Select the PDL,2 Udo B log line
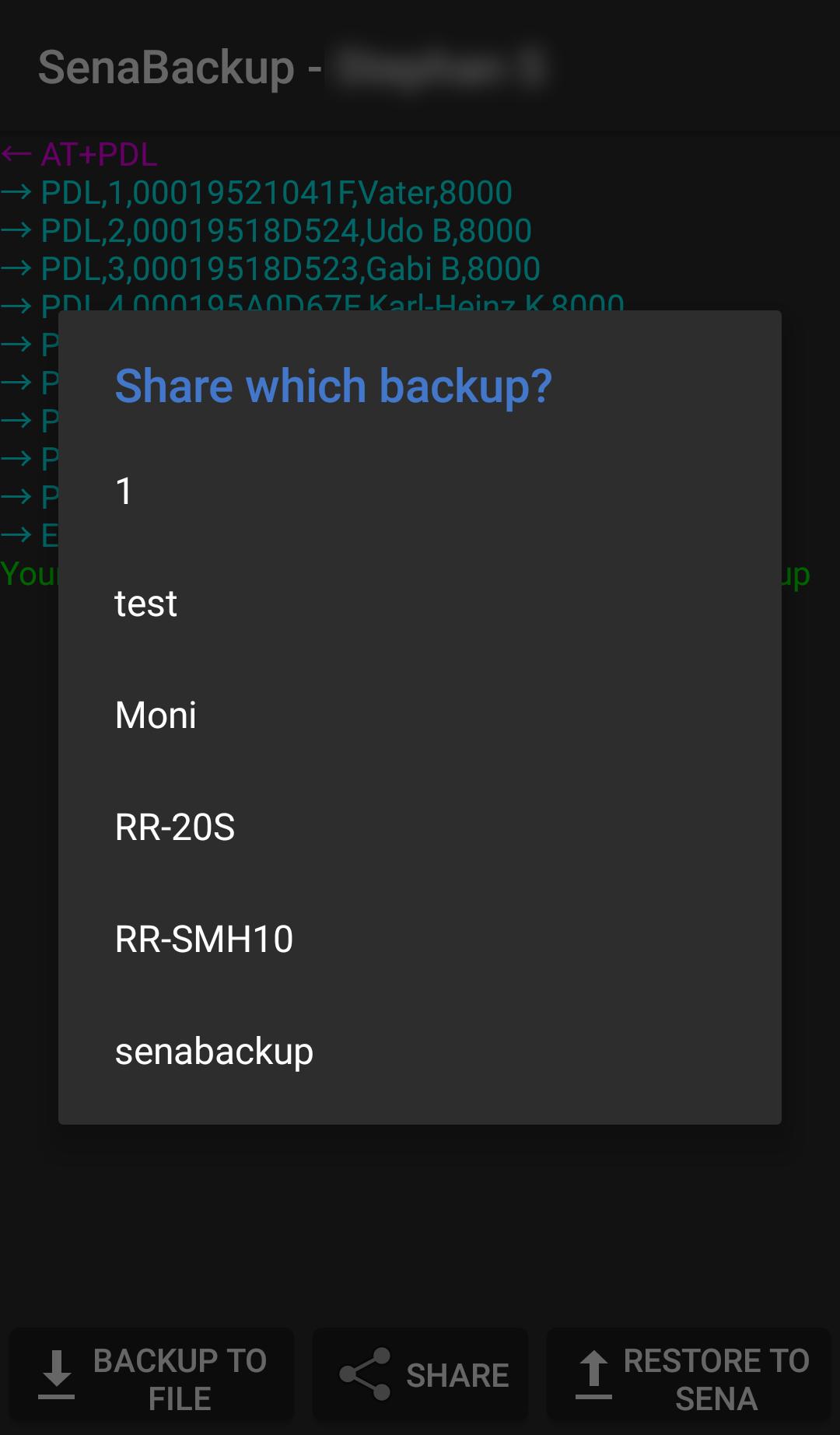The image size is (840, 1435). (285, 231)
